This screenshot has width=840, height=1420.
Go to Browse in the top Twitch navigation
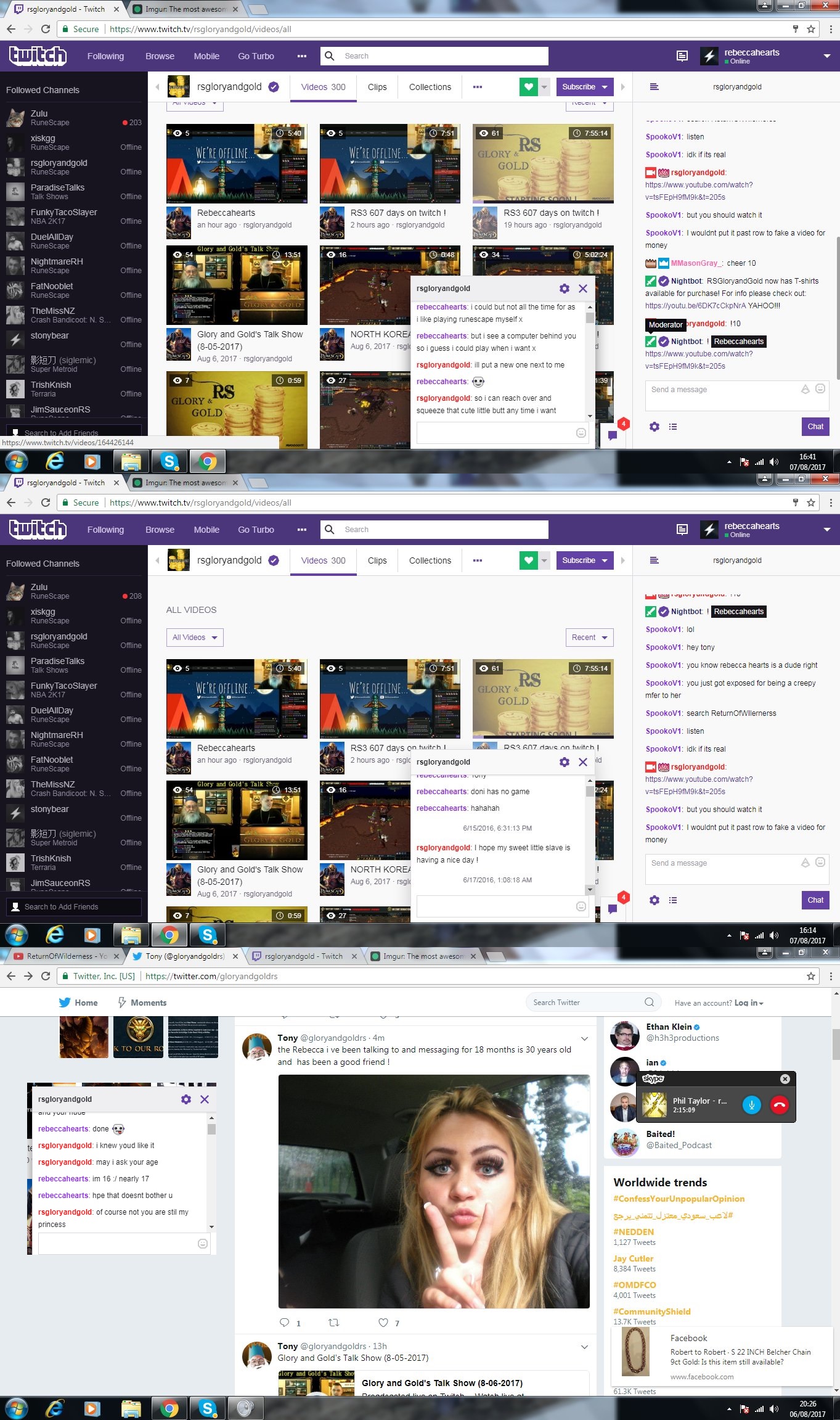[x=160, y=56]
